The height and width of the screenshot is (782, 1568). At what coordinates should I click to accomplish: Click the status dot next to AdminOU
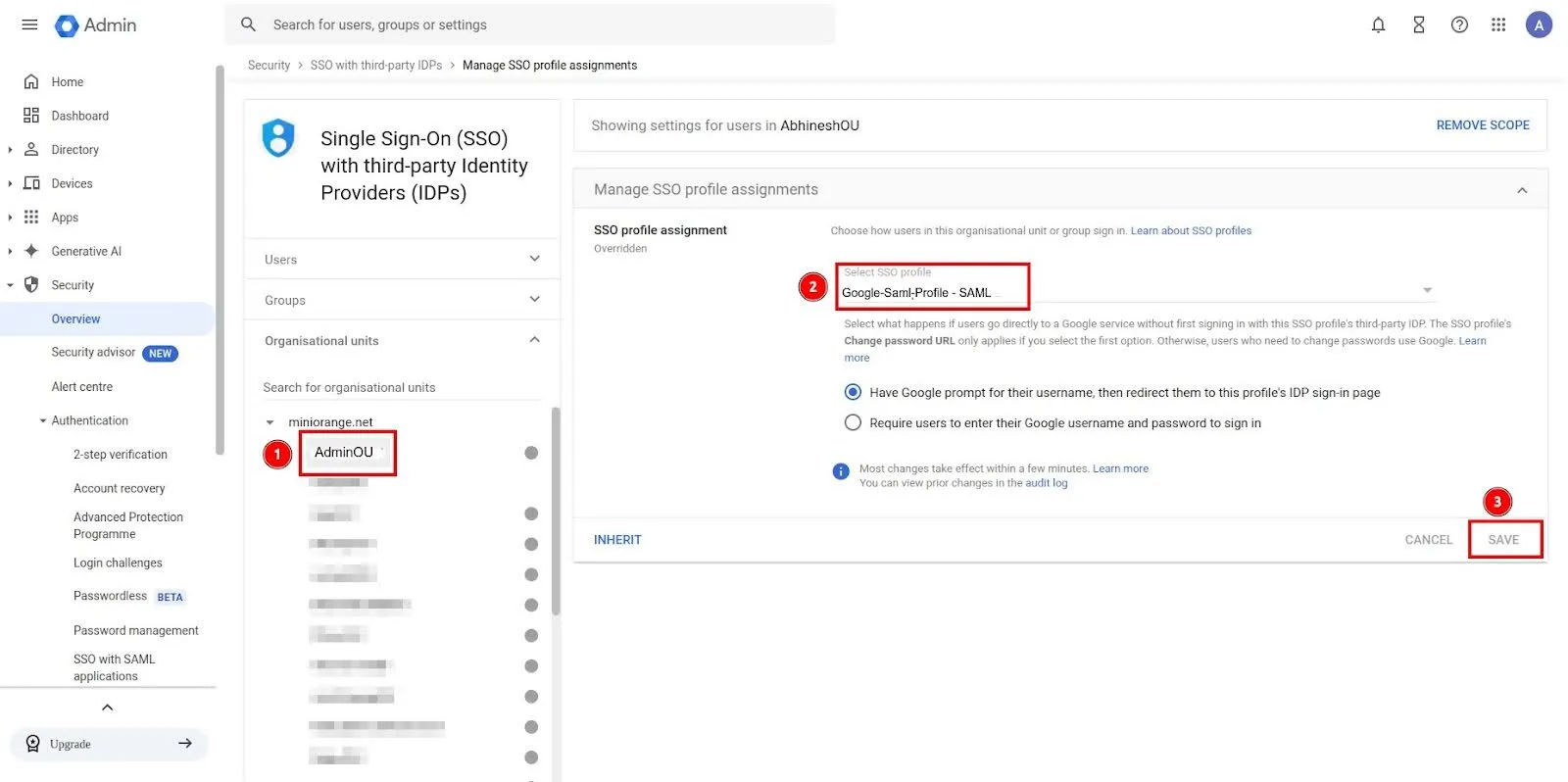(x=531, y=453)
